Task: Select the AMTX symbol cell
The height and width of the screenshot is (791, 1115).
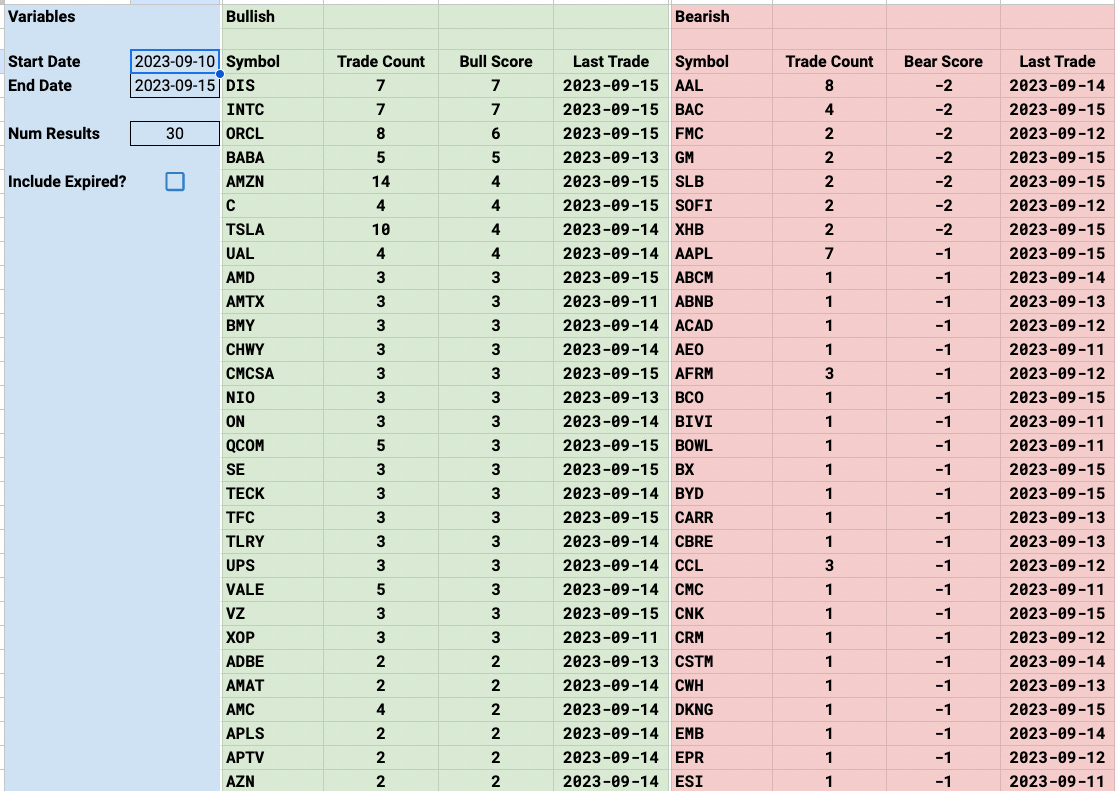Action: coord(272,302)
